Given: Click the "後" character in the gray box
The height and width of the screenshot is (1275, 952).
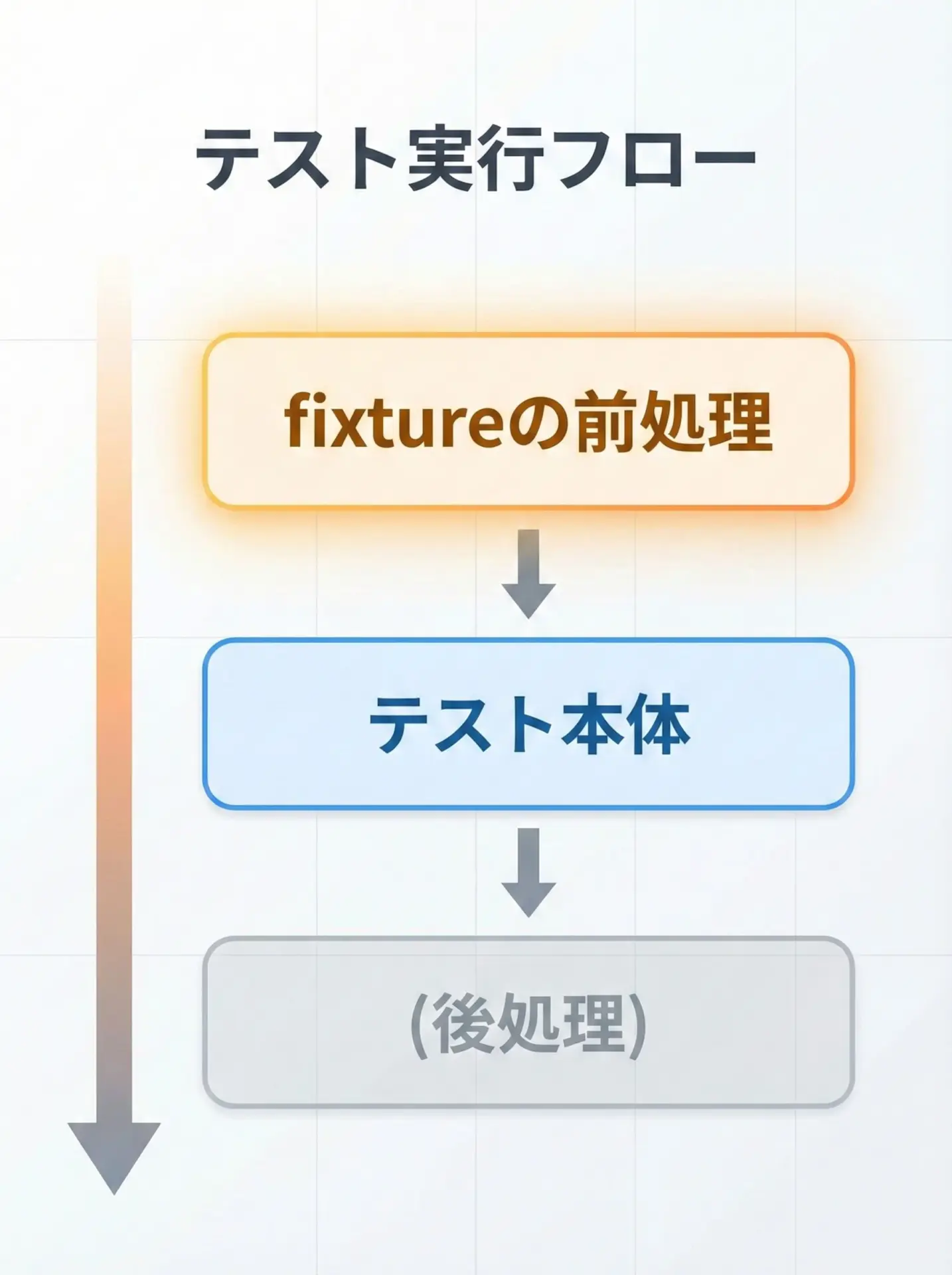Looking at the screenshot, I should click(463, 1023).
